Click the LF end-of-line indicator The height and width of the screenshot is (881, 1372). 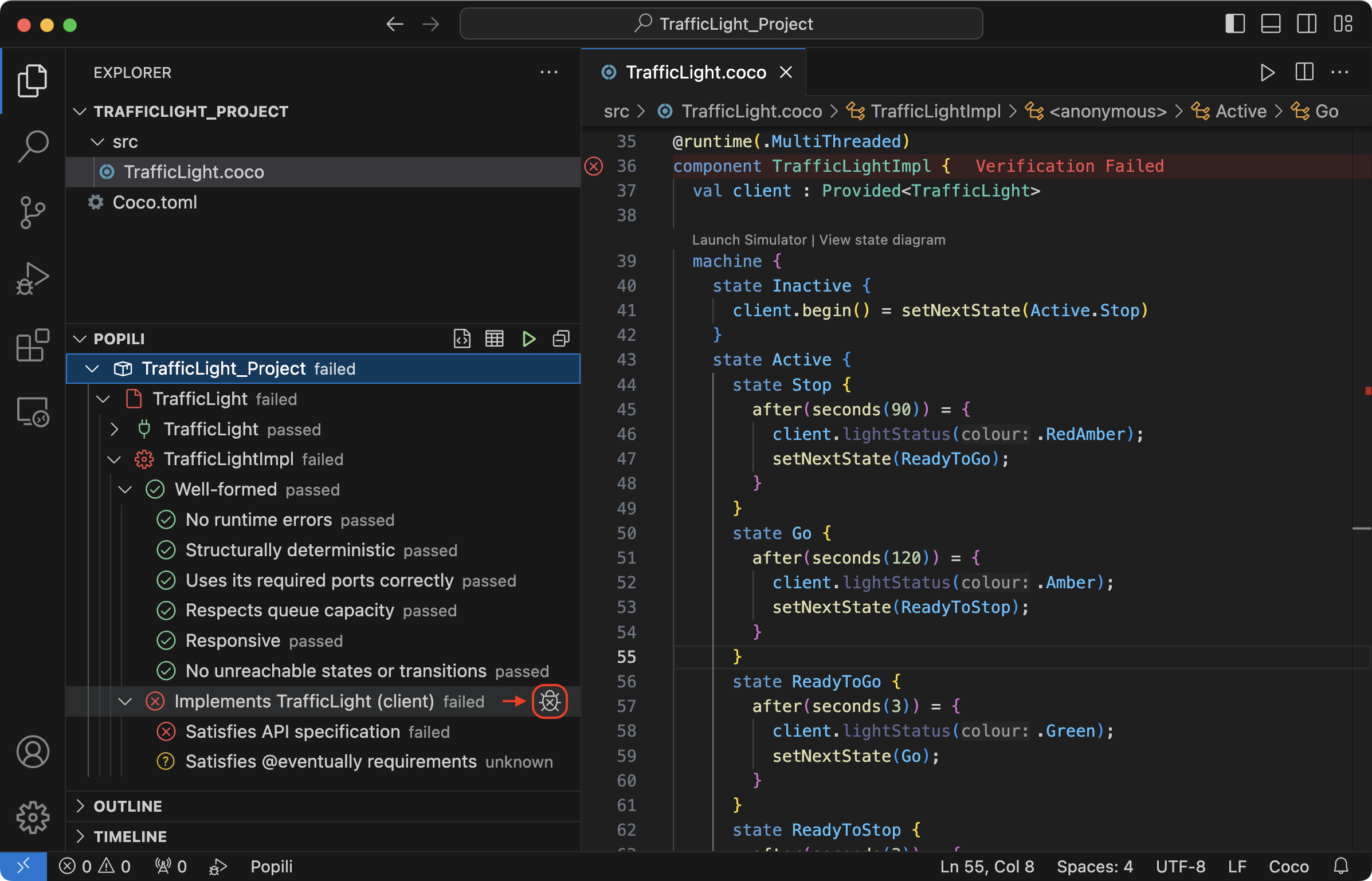click(1237, 867)
